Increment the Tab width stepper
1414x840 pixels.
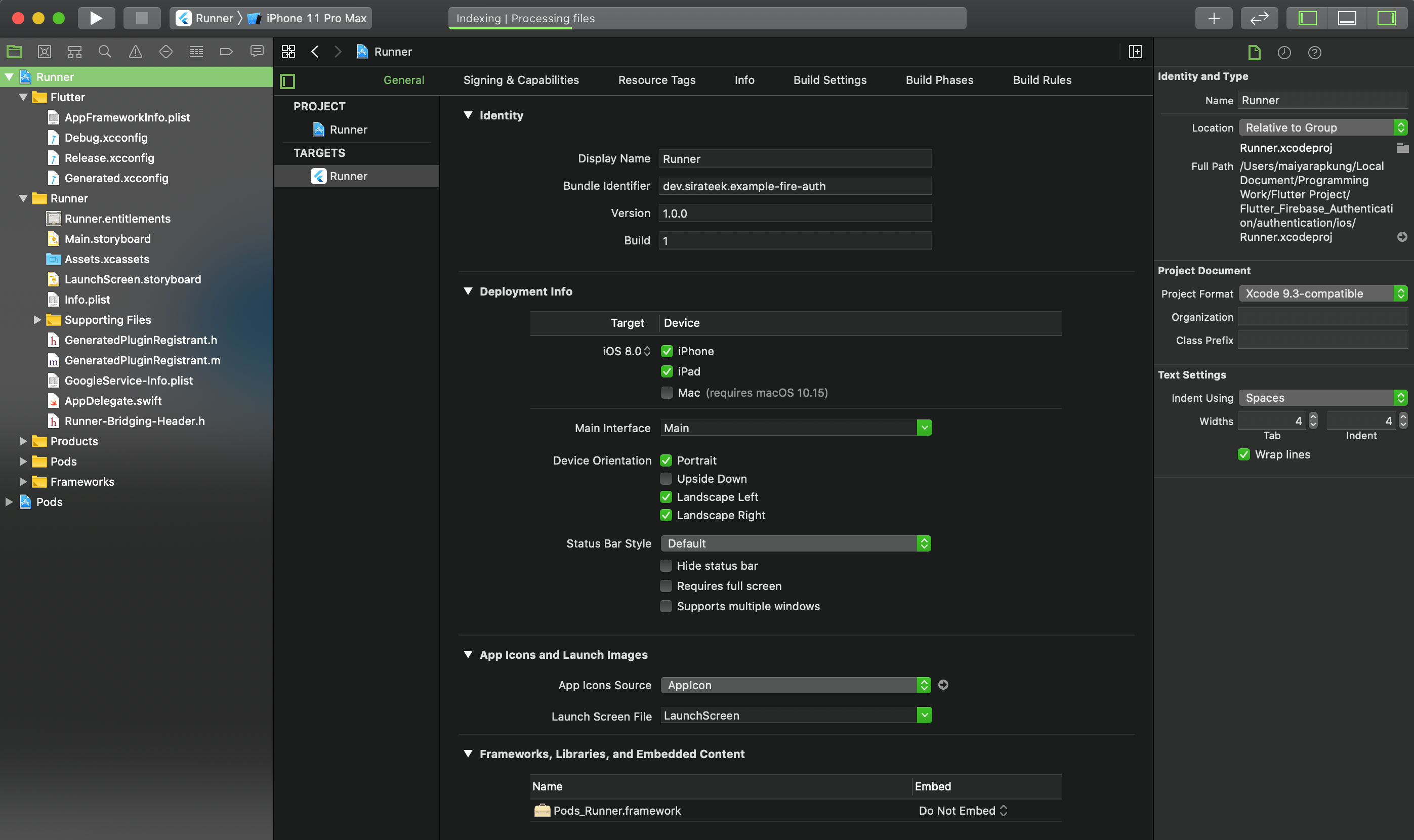tap(1313, 416)
